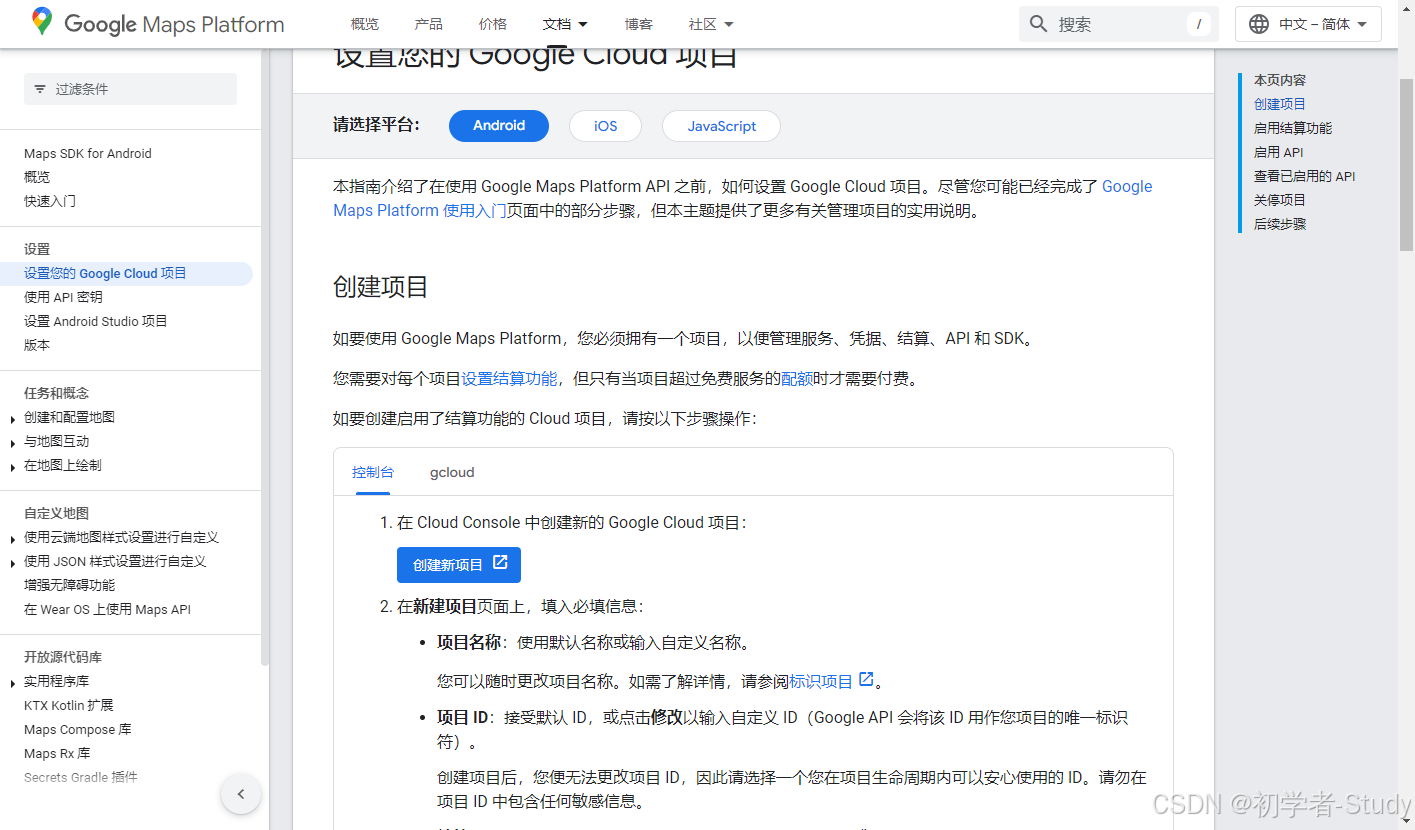Expand 使用云端地图样式设置进行自定义

(x=13, y=538)
